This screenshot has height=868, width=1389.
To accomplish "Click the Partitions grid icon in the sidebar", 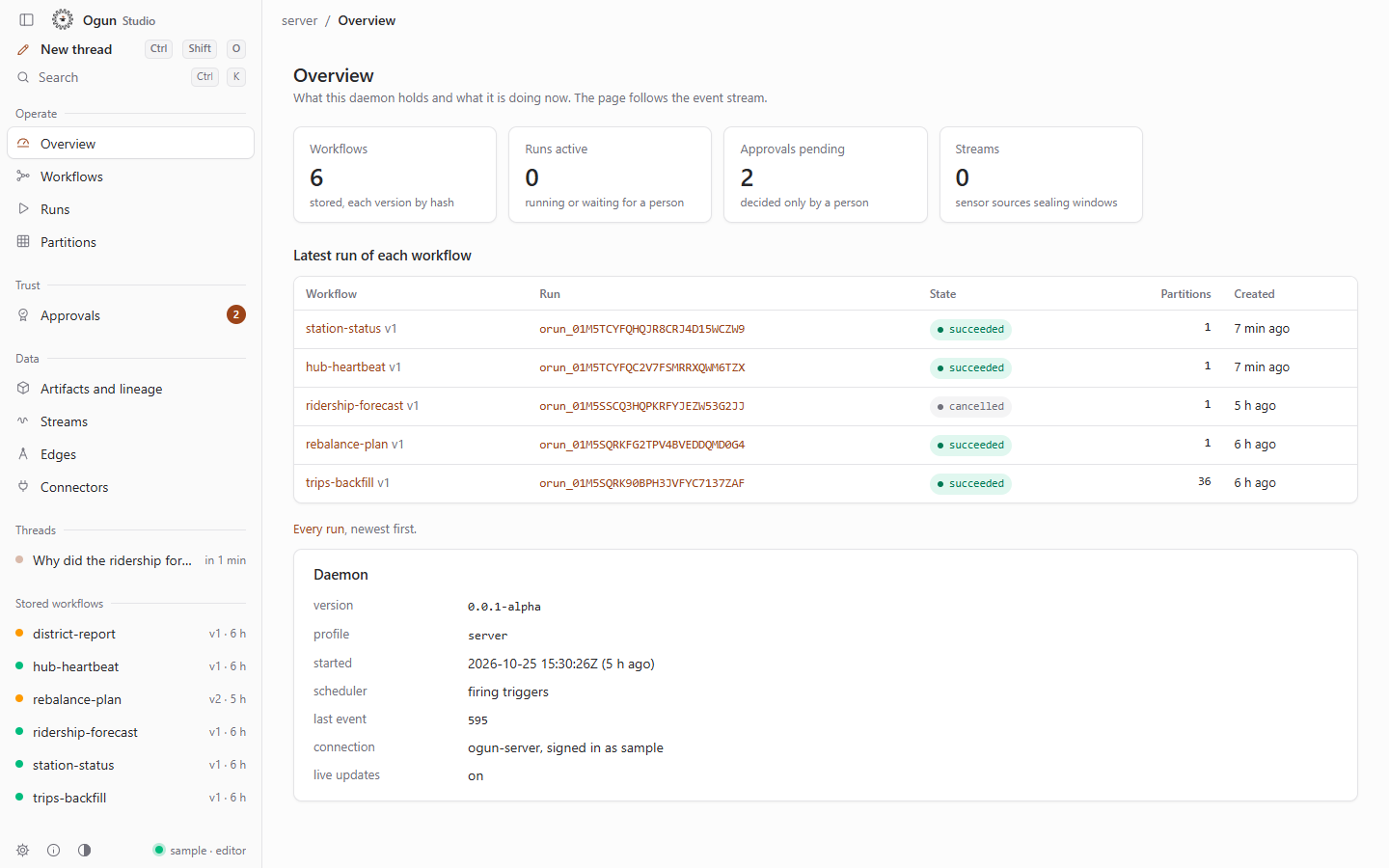I will pos(23,242).
